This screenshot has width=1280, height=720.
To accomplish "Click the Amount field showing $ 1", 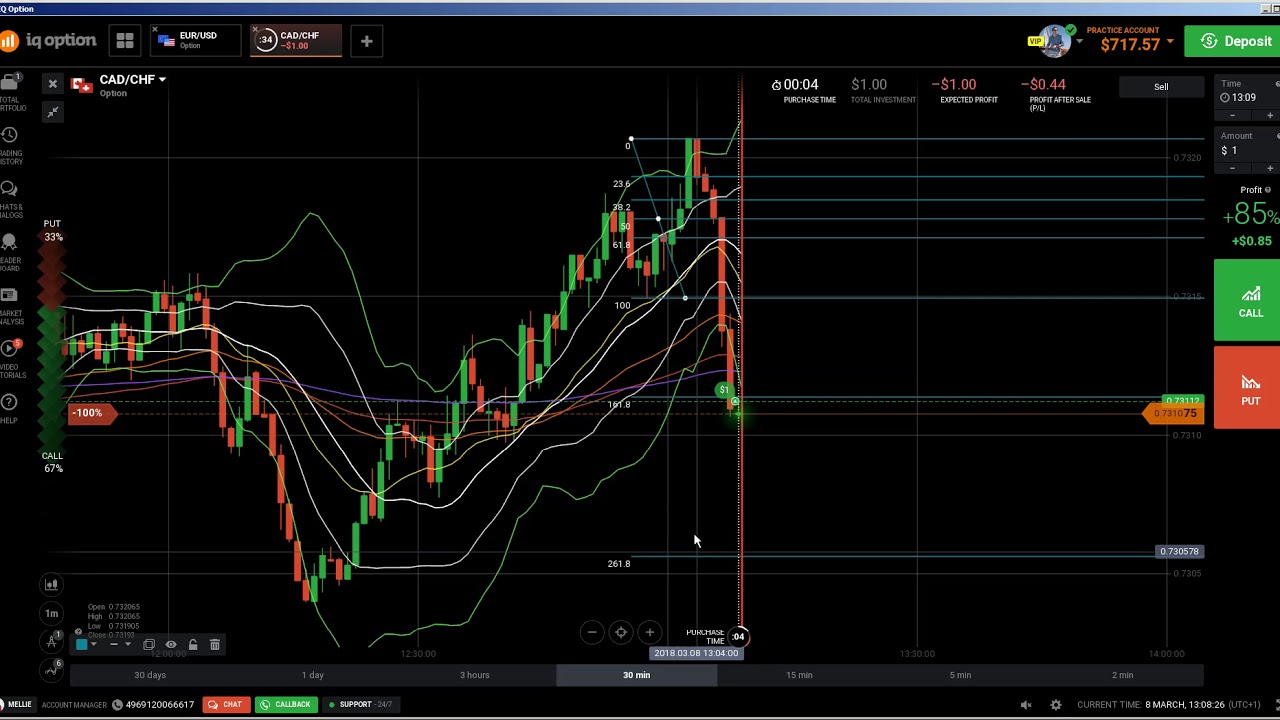I will click(x=1248, y=144).
